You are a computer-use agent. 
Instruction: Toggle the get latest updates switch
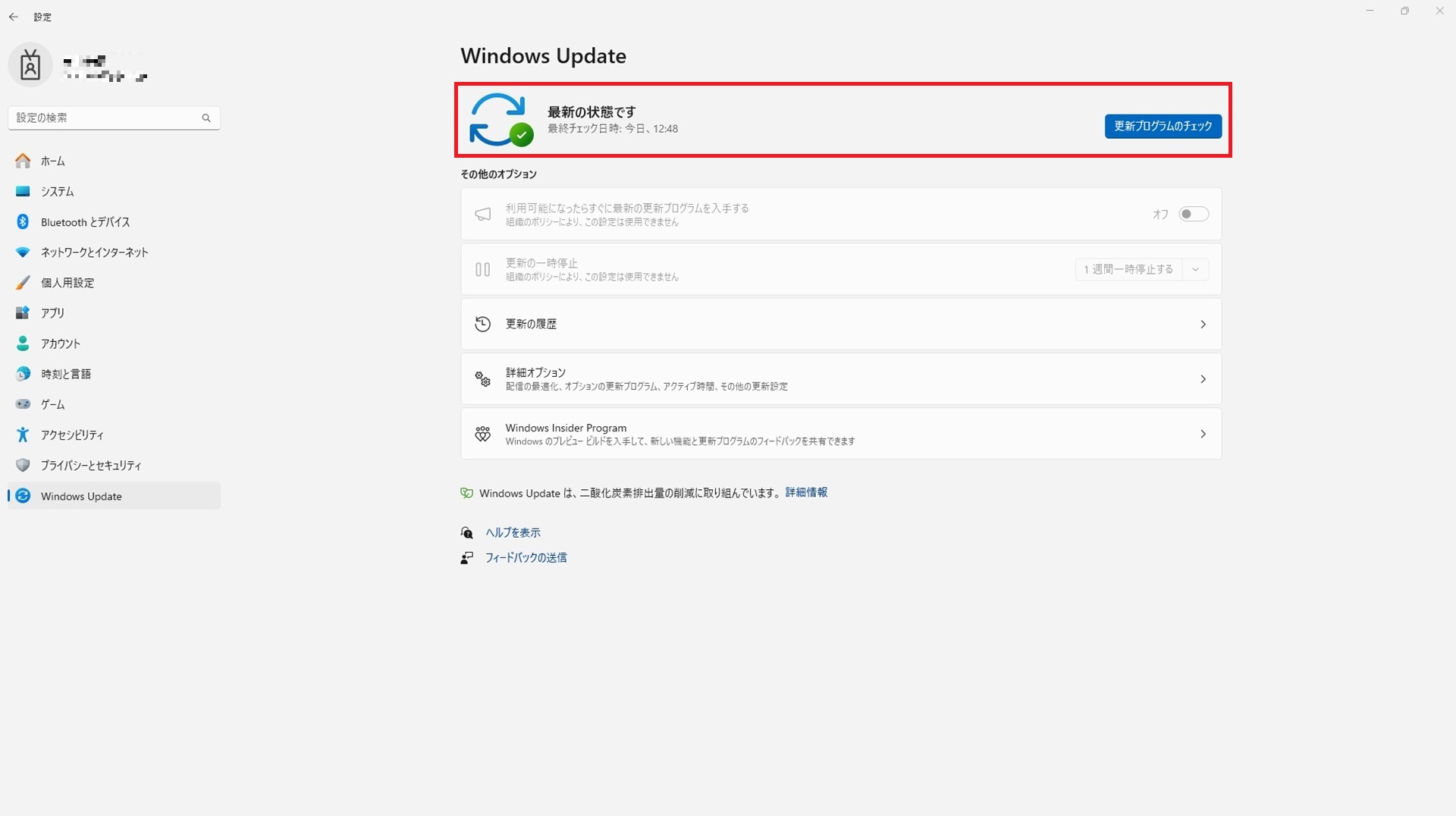(x=1194, y=214)
